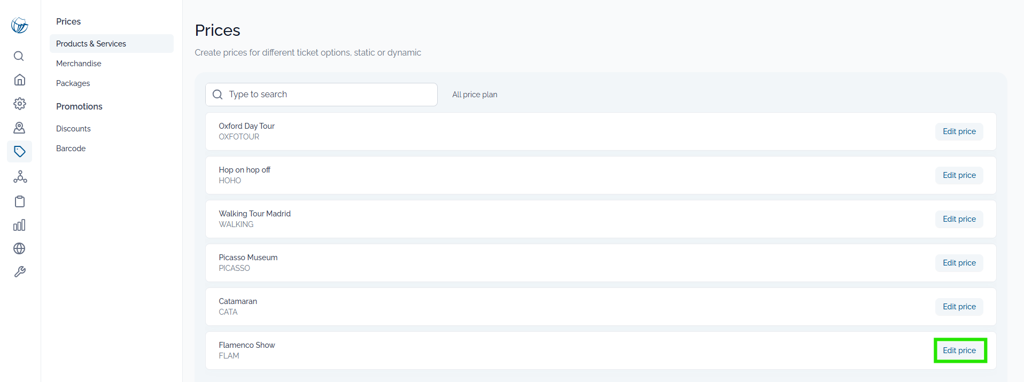This screenshot has width=1024, height=382.
Task: Open the connected nodes icon in sidebar
Action: 20,176
